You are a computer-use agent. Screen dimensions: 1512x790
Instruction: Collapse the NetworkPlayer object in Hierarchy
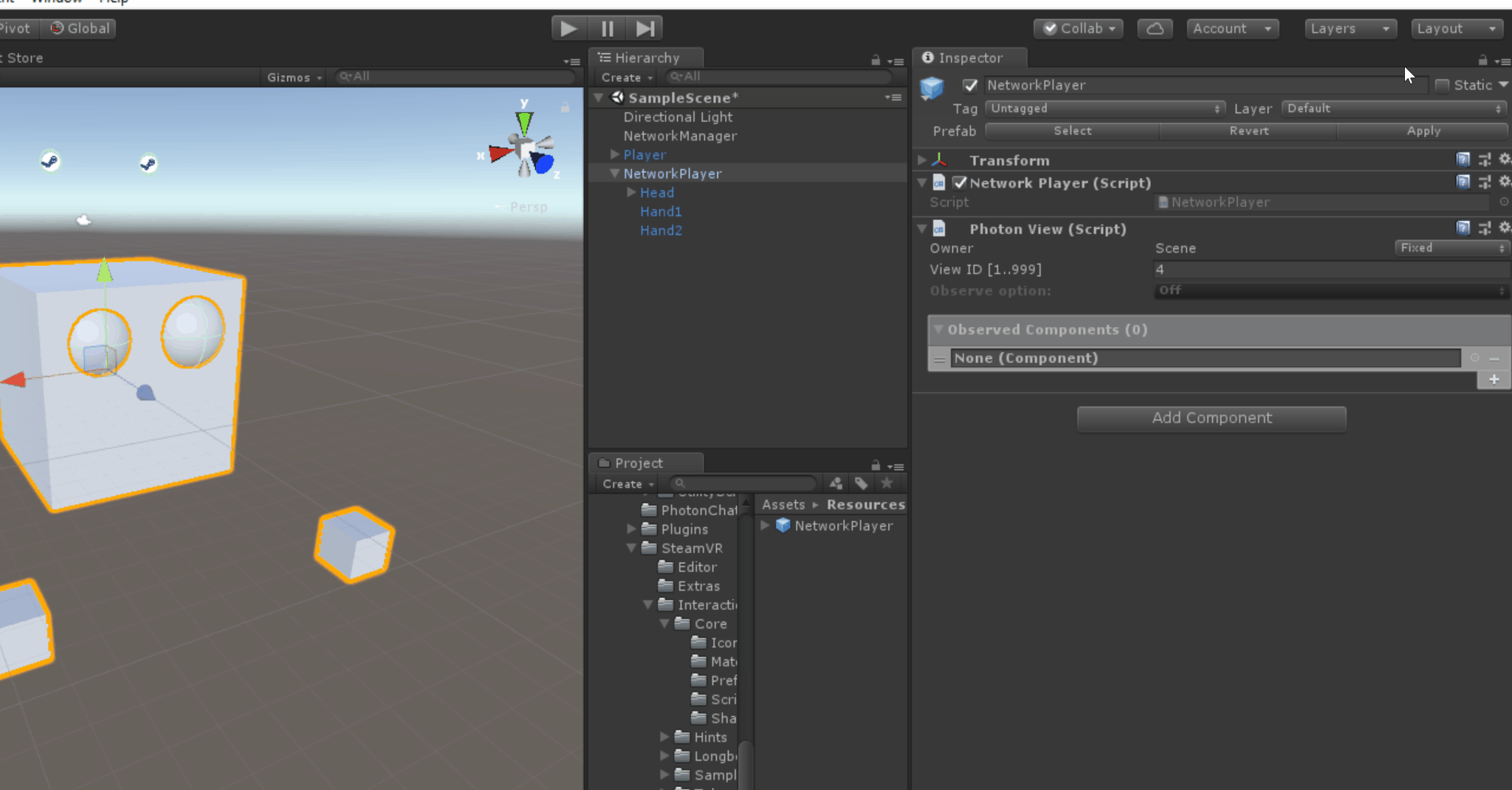tap(614, 174)
